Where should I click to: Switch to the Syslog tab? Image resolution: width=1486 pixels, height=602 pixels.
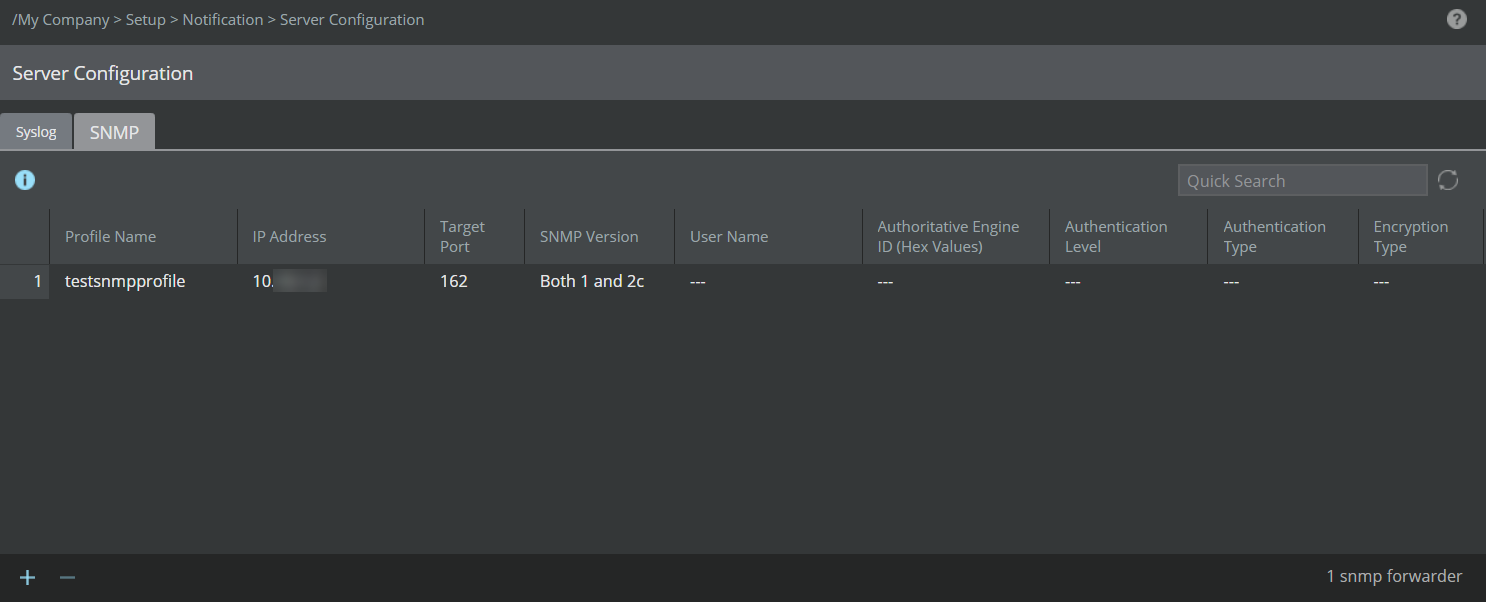(36, 131)
